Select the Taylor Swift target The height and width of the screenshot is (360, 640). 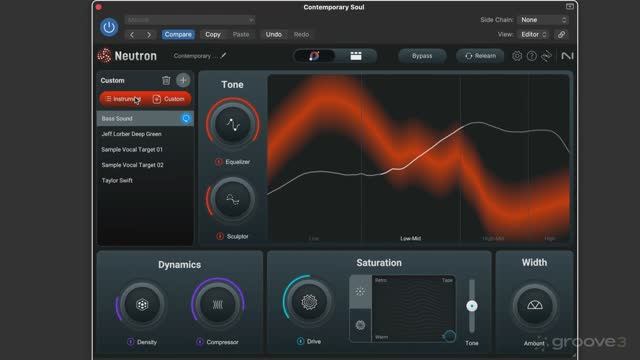coord(145,180)
